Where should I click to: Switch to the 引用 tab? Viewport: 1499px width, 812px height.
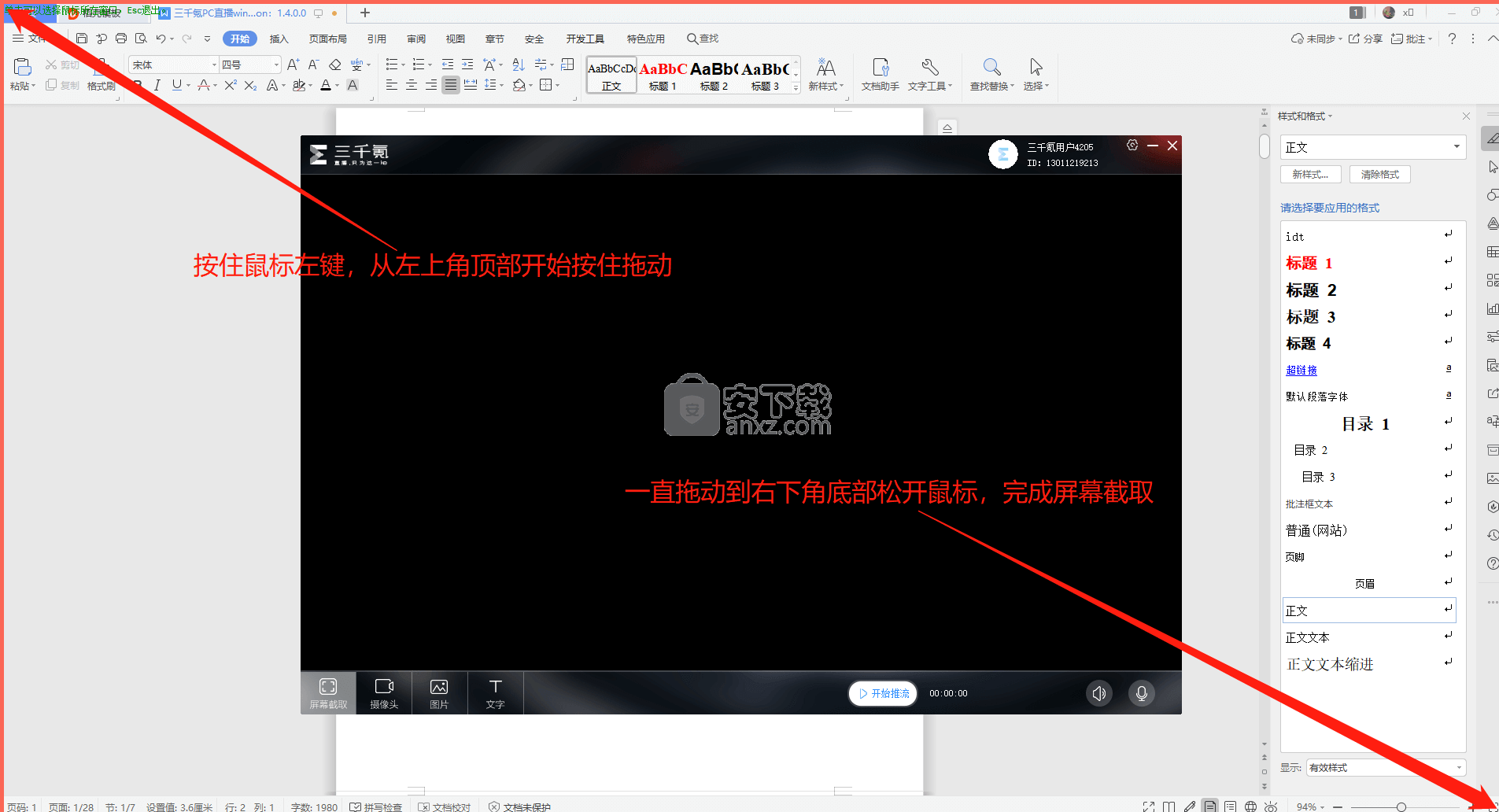(x=377, y=39)
